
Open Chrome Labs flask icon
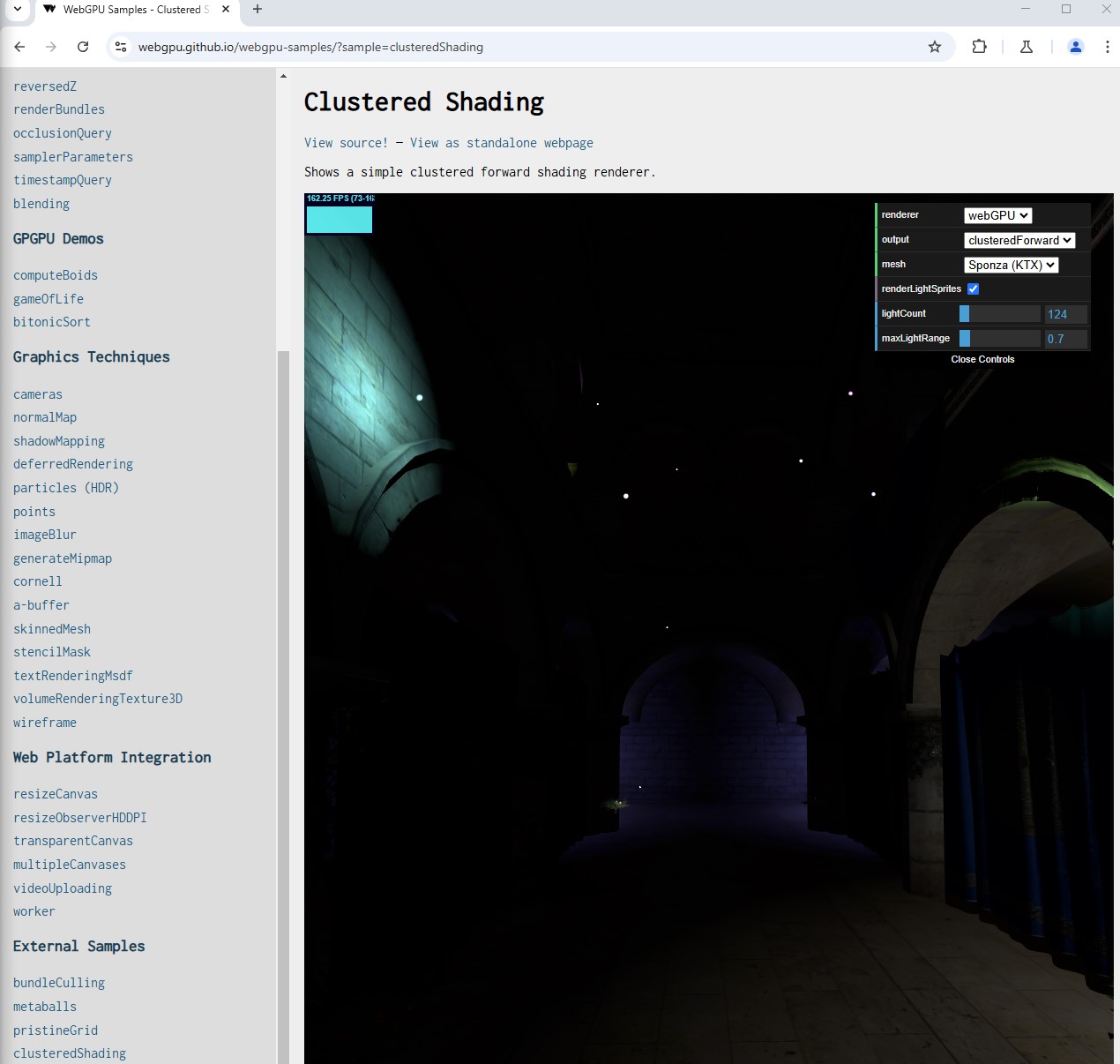[1027, 47]
